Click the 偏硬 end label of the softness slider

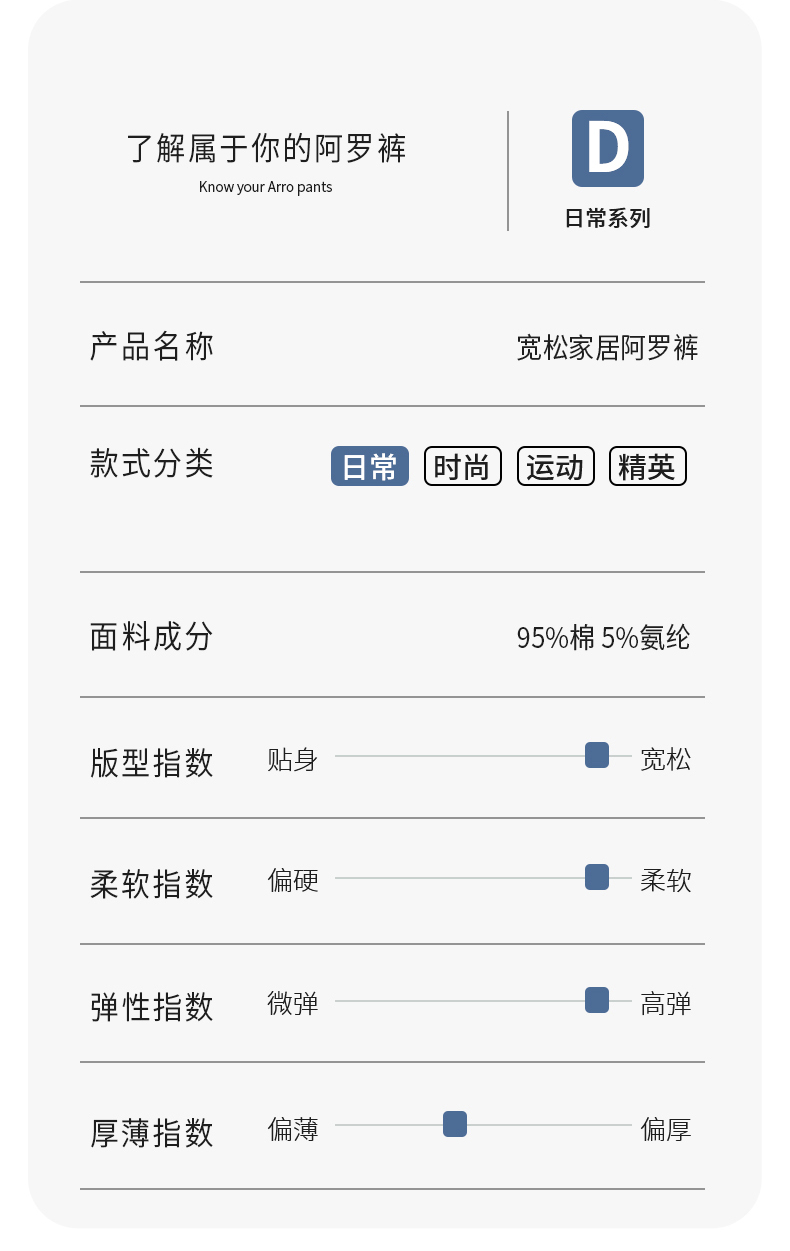pyautogui.click(x=292, y=881)
